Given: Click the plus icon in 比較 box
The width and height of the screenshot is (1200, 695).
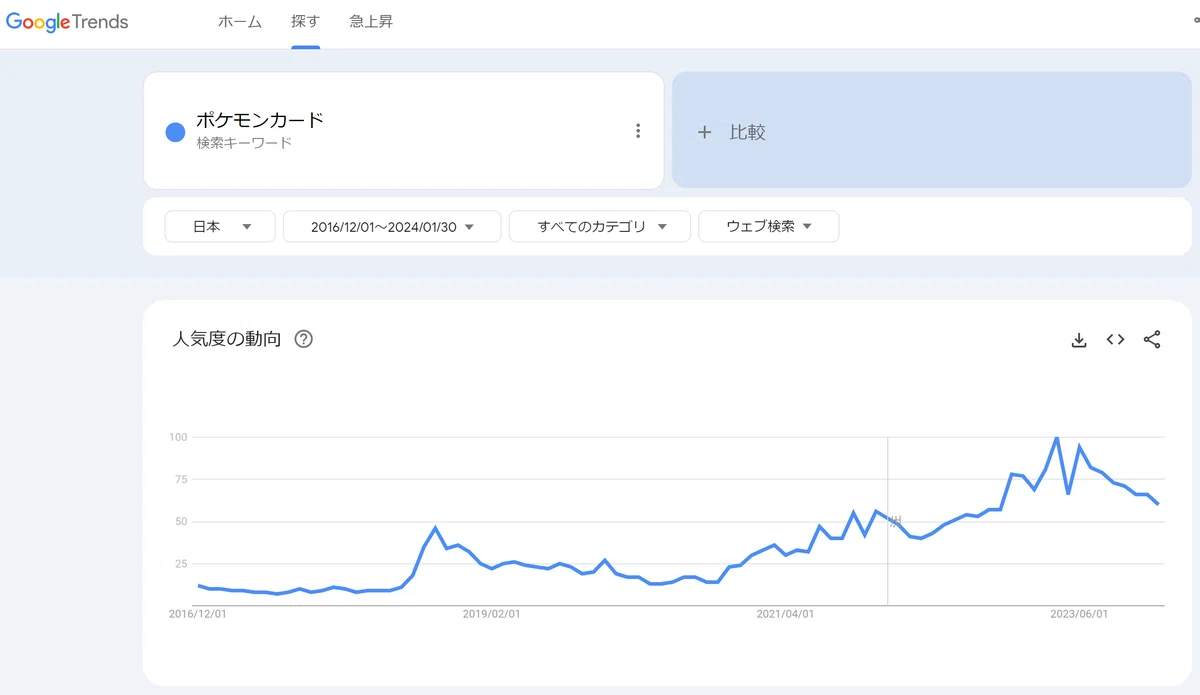Looking at the screenshot, I should coord(704,132).
